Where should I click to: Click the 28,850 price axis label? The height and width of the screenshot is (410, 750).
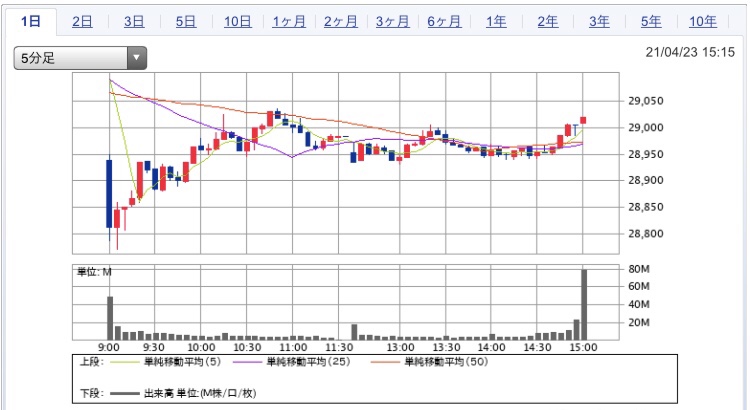[x=646, y=207]
